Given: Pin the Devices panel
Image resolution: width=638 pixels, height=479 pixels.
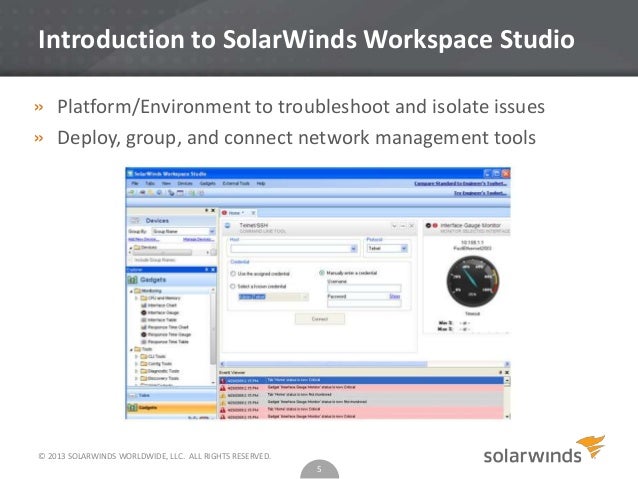Looking at the screenshot, I should [x=206, y=210].
